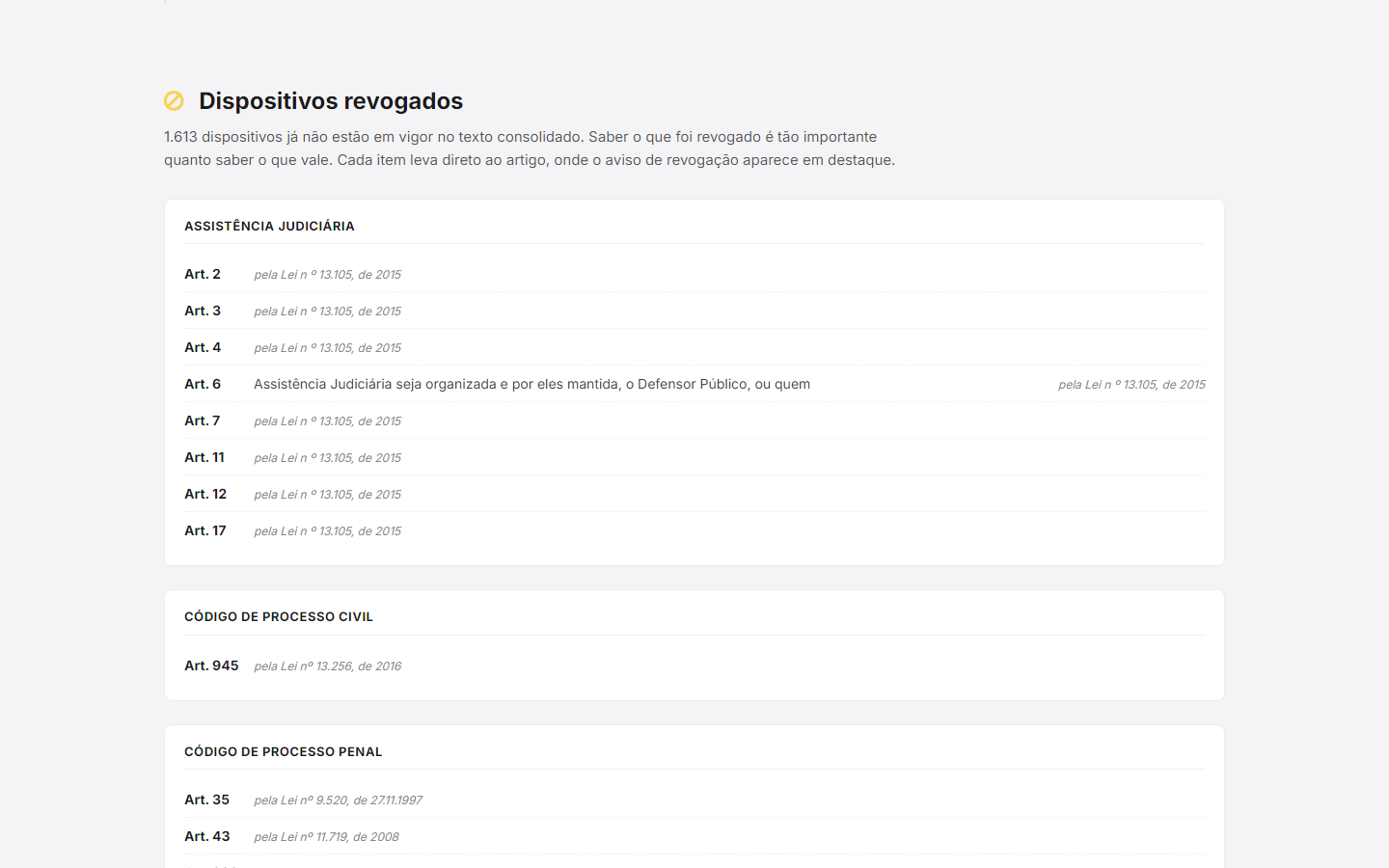
Task: Click the '1.613 dispositivos' description paragraph
Action: (x=530, y=149)
